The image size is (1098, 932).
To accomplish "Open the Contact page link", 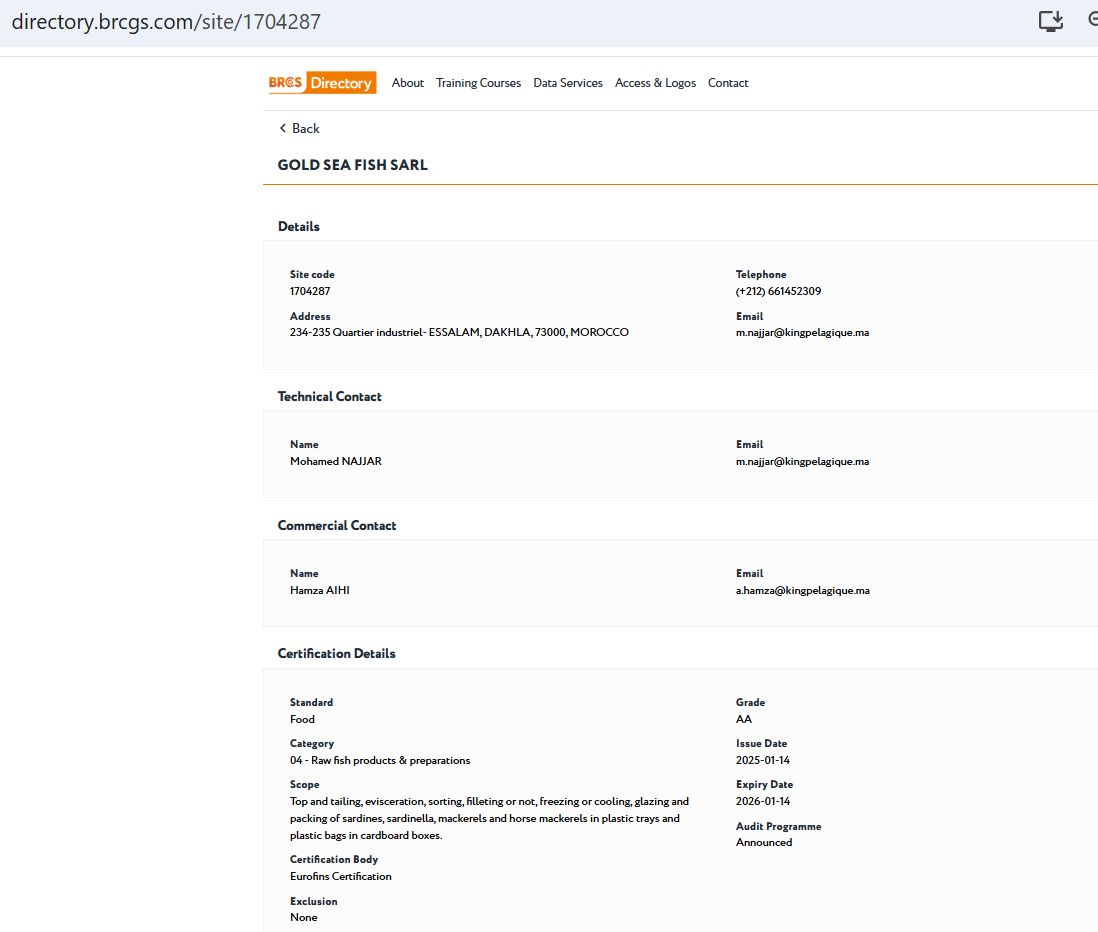I will (728, 83).
